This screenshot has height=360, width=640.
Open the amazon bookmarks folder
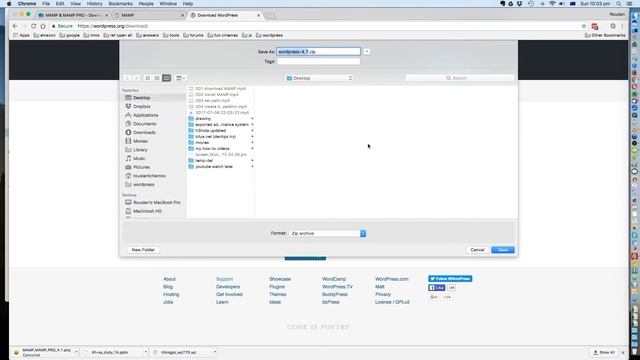[44, 36]
